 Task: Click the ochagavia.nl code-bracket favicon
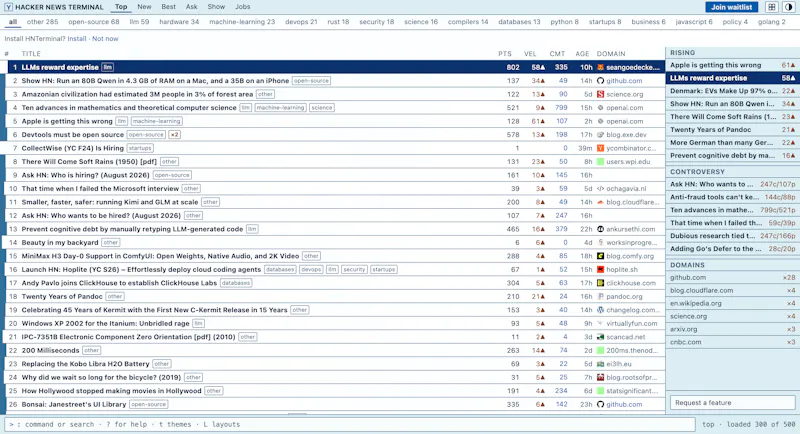click(x=601, y=189)
